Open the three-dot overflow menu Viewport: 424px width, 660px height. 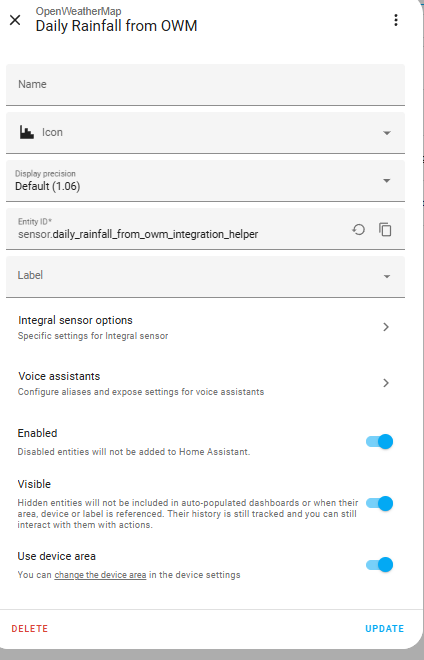pyautogui.click(x=395, y=20)
